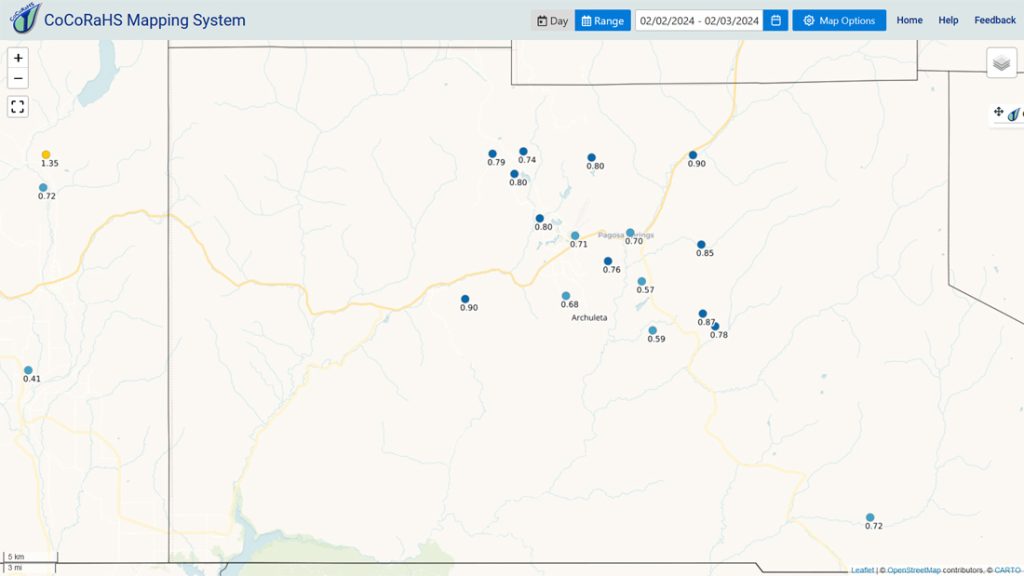Select the 0.71 station marker

coord(575,236)
